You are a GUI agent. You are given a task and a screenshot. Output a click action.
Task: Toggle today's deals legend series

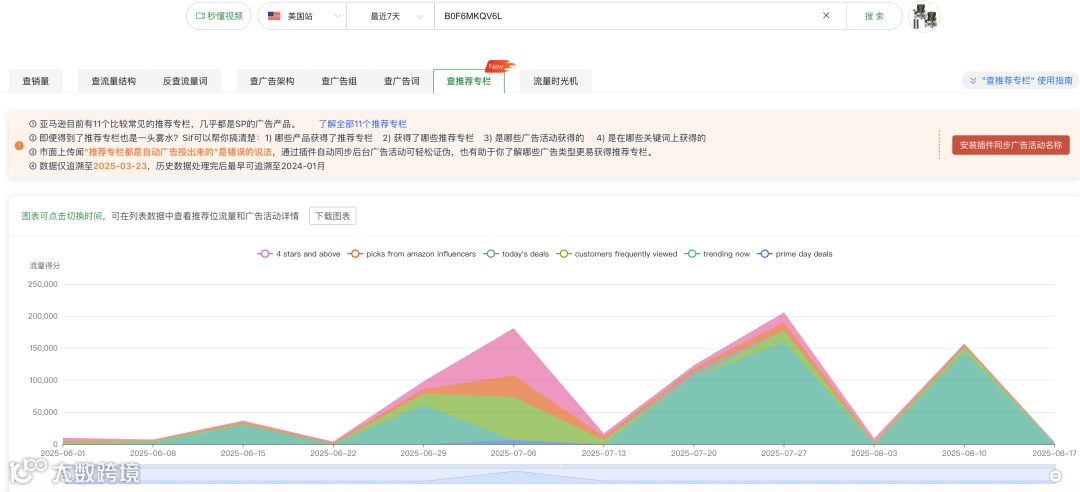517,254
